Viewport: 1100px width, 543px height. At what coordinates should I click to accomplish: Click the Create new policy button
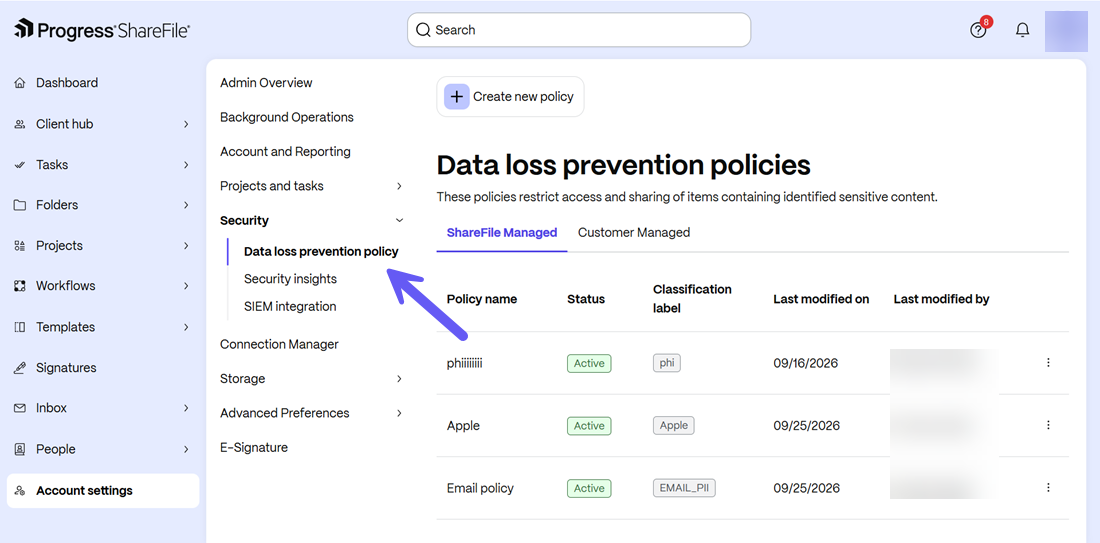pos(510,97)
